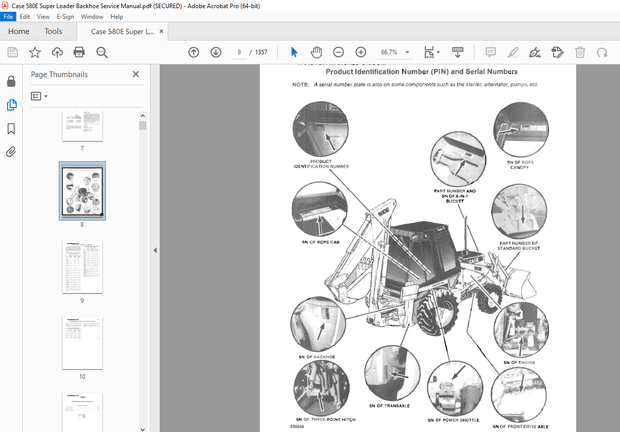Open the zoom level dropdown arrow
Viewport: 620px width, 432px height.
[407, 52]
